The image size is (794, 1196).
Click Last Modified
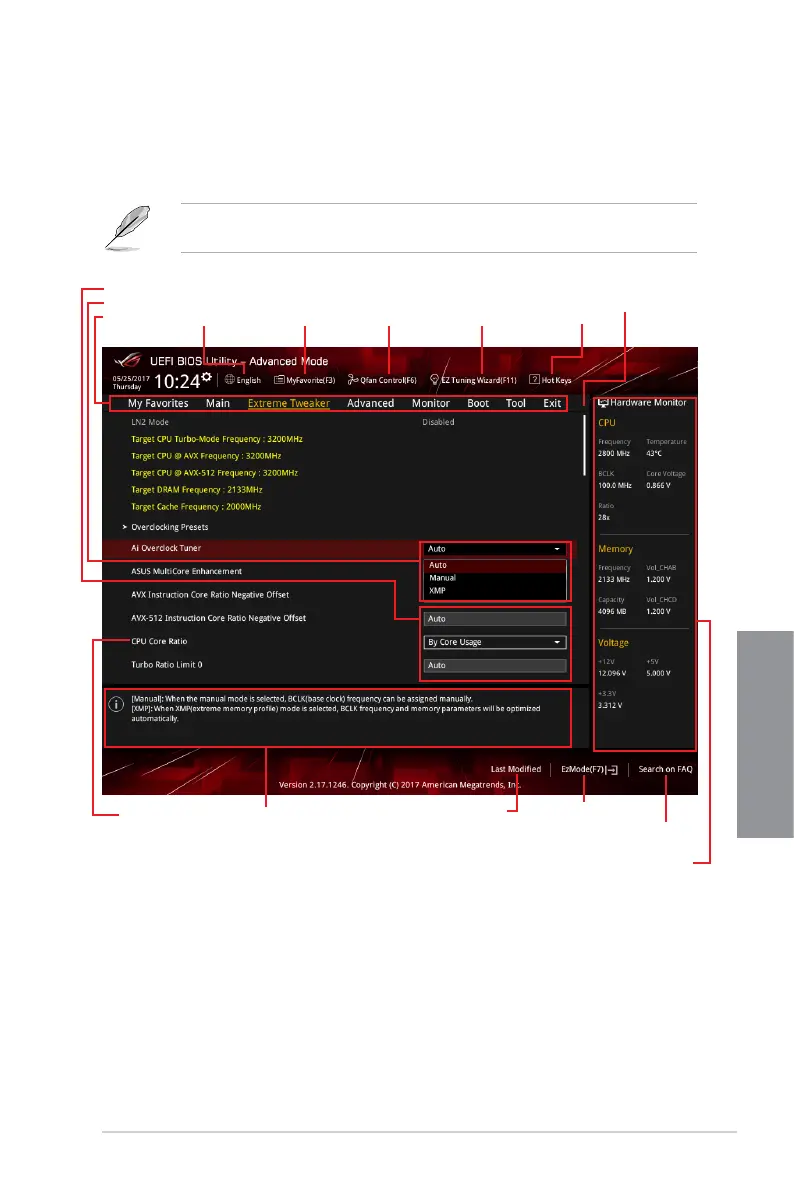coord(516,770)
